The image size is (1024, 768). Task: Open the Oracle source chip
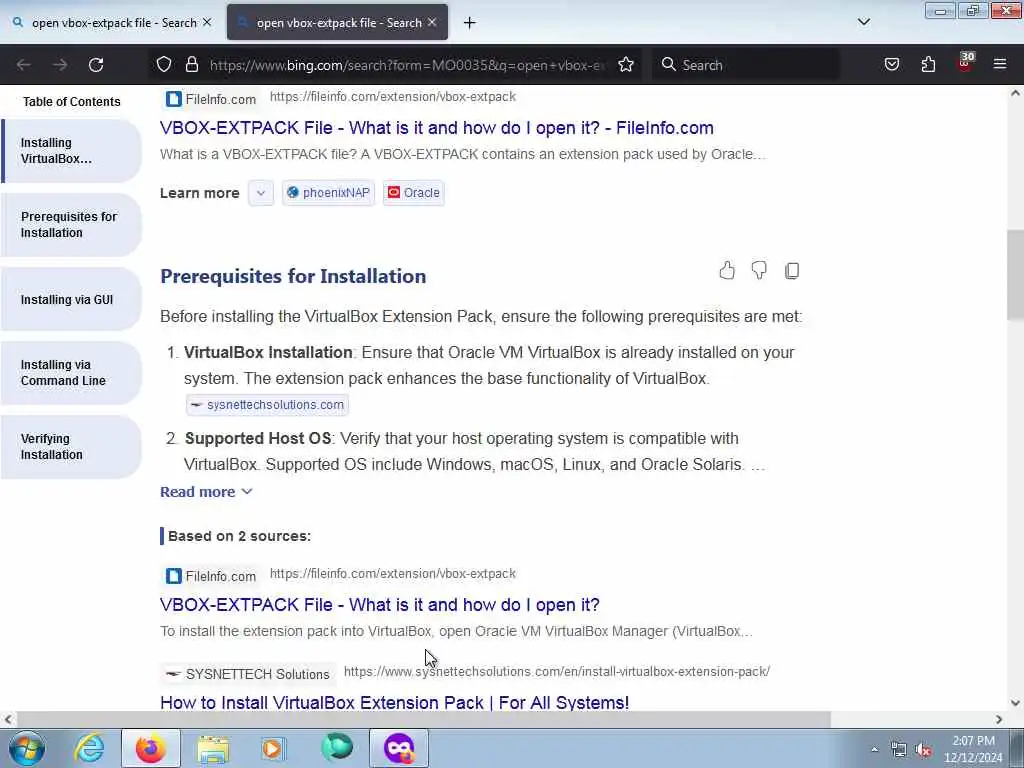click(414, 193)
